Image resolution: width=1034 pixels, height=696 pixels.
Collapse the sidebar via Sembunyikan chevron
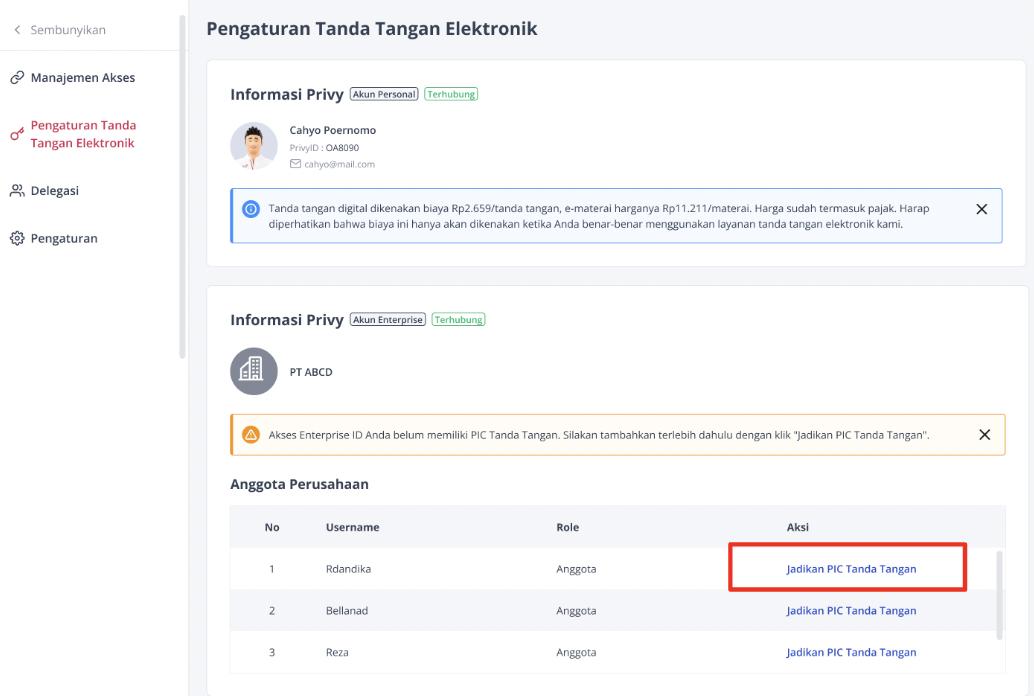(15, 29)
